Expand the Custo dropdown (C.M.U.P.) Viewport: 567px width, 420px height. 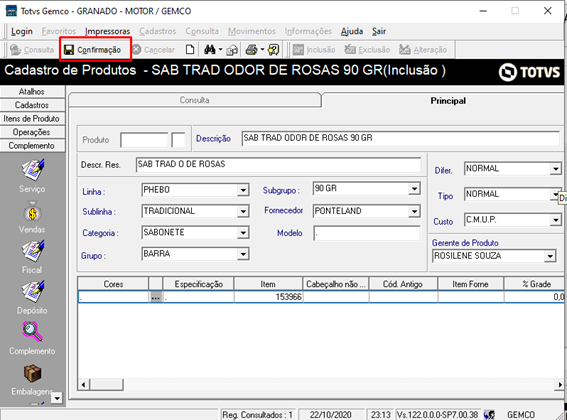[x=556, y=220]
